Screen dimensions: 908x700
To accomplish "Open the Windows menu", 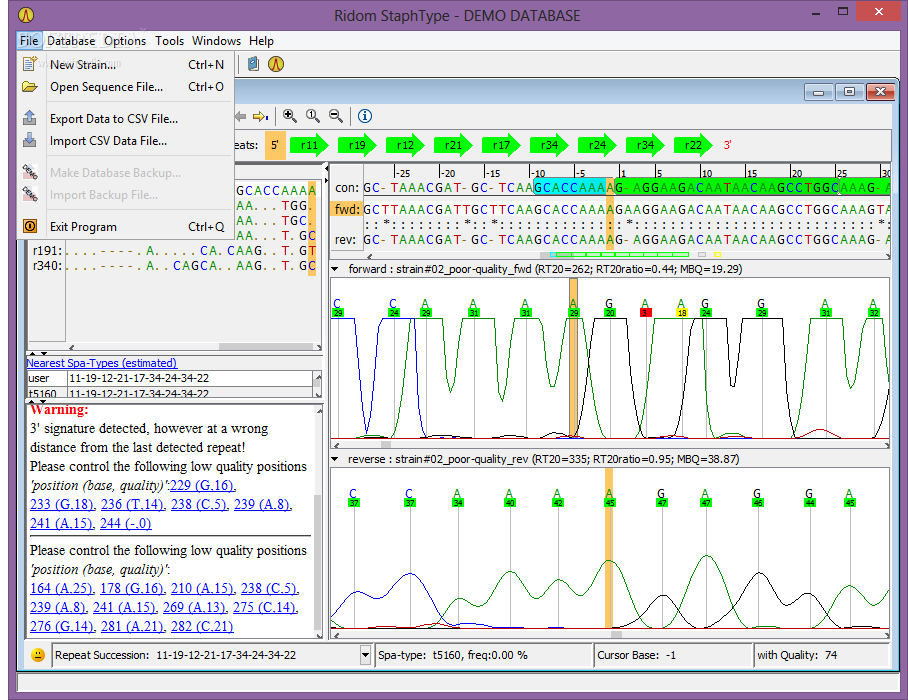I will pyautogui.click(x=216, y=41).
